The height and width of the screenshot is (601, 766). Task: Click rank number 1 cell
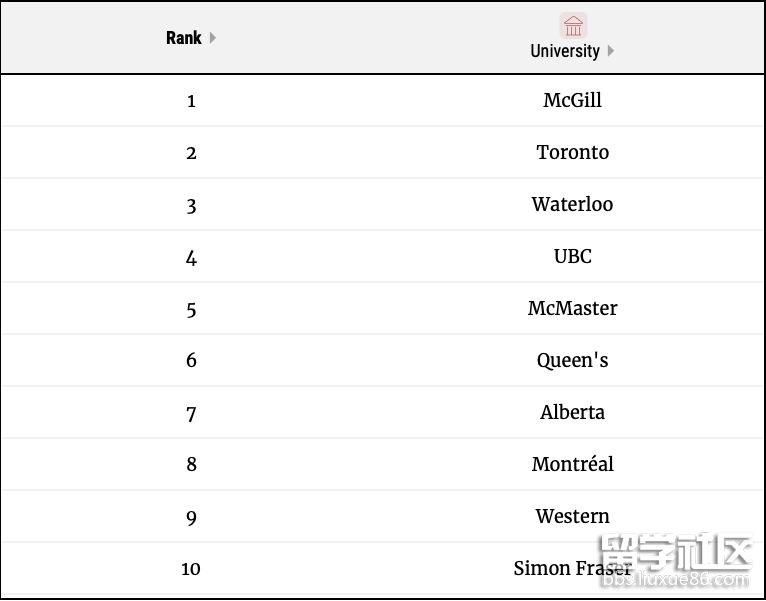coord(191,101)
